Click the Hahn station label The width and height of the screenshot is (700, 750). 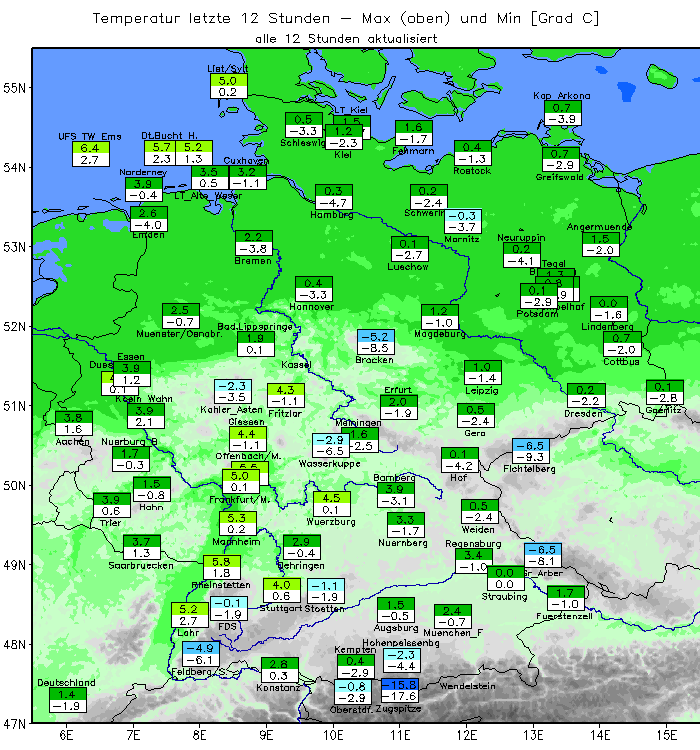[151, 507]
